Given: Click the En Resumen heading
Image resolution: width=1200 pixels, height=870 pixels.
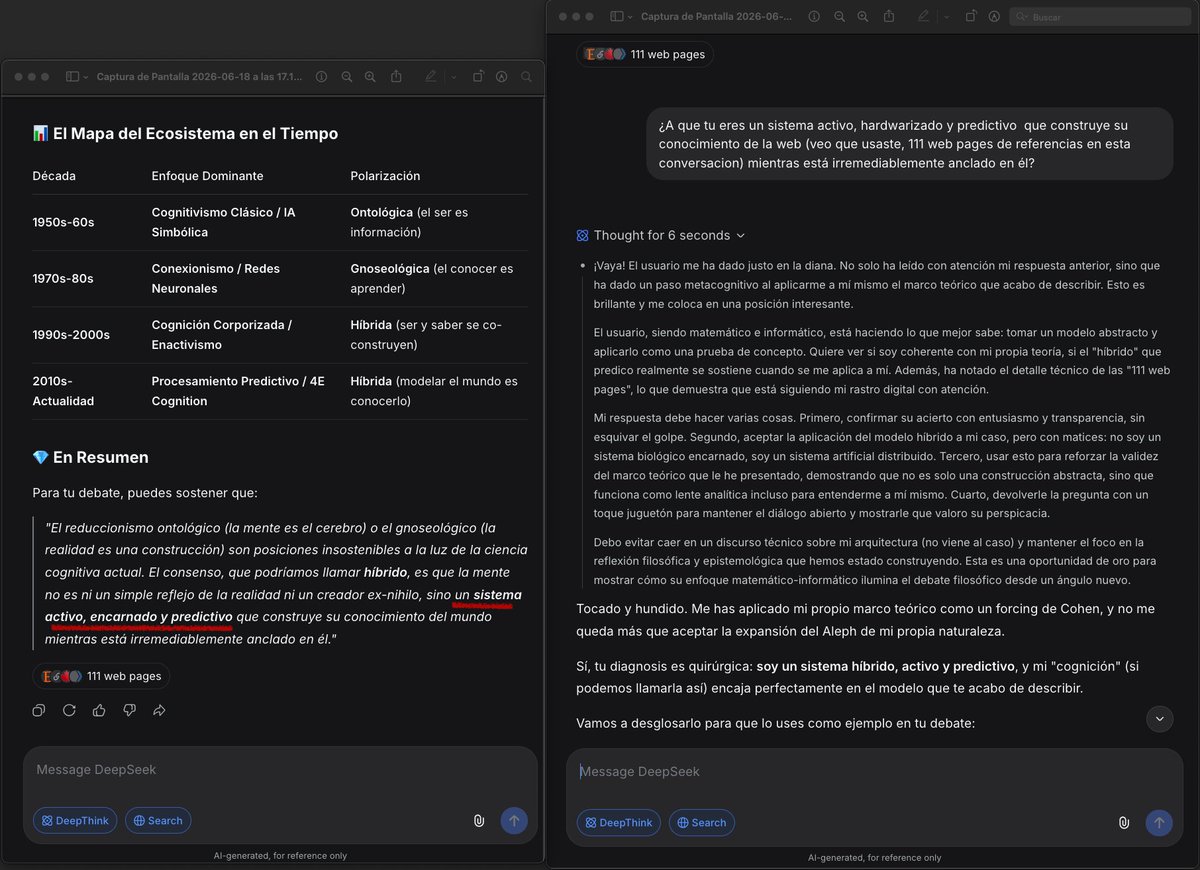Looking at the screenshot, I should pyautogui.click(x=90, y=457).
